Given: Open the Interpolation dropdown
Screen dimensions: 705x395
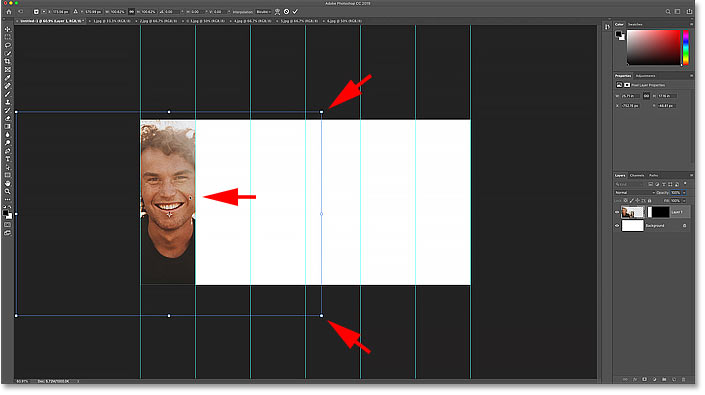Looking at the screenshot, I should coord(263,12).
